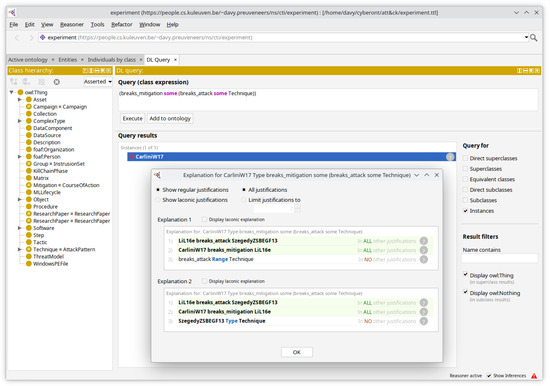
Task: Go forward with the right arrow
Action: point(31,38)
